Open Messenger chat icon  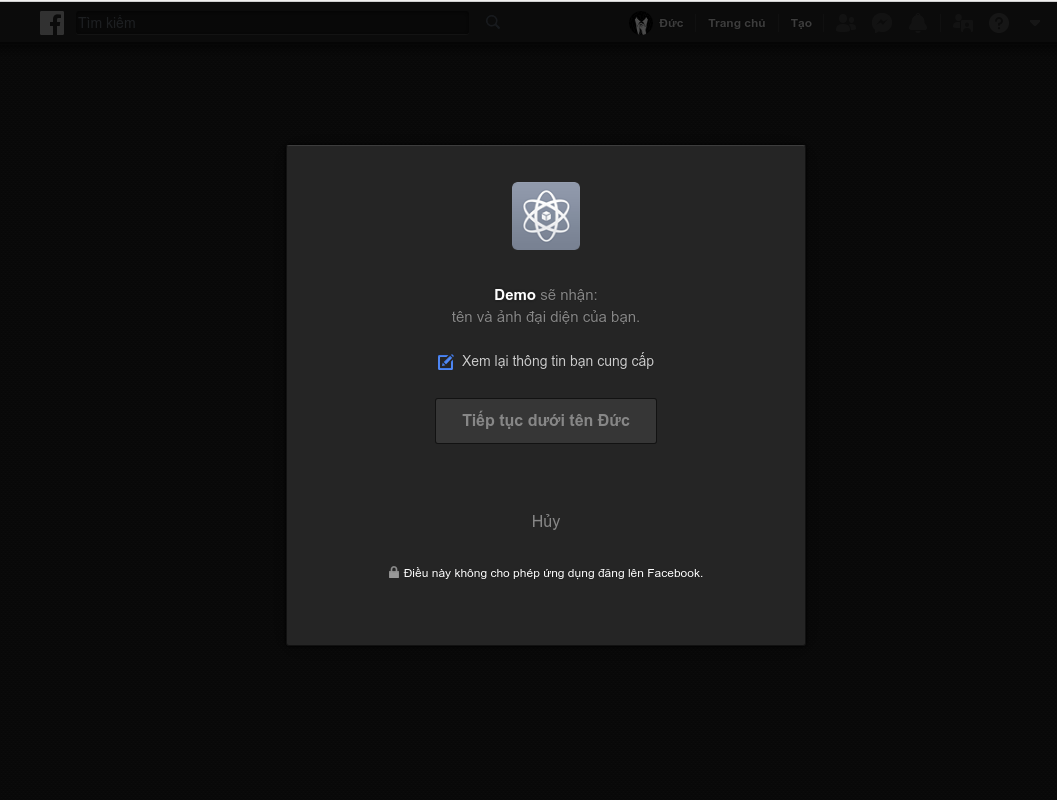pyautogui.click(x=882, y=23)
